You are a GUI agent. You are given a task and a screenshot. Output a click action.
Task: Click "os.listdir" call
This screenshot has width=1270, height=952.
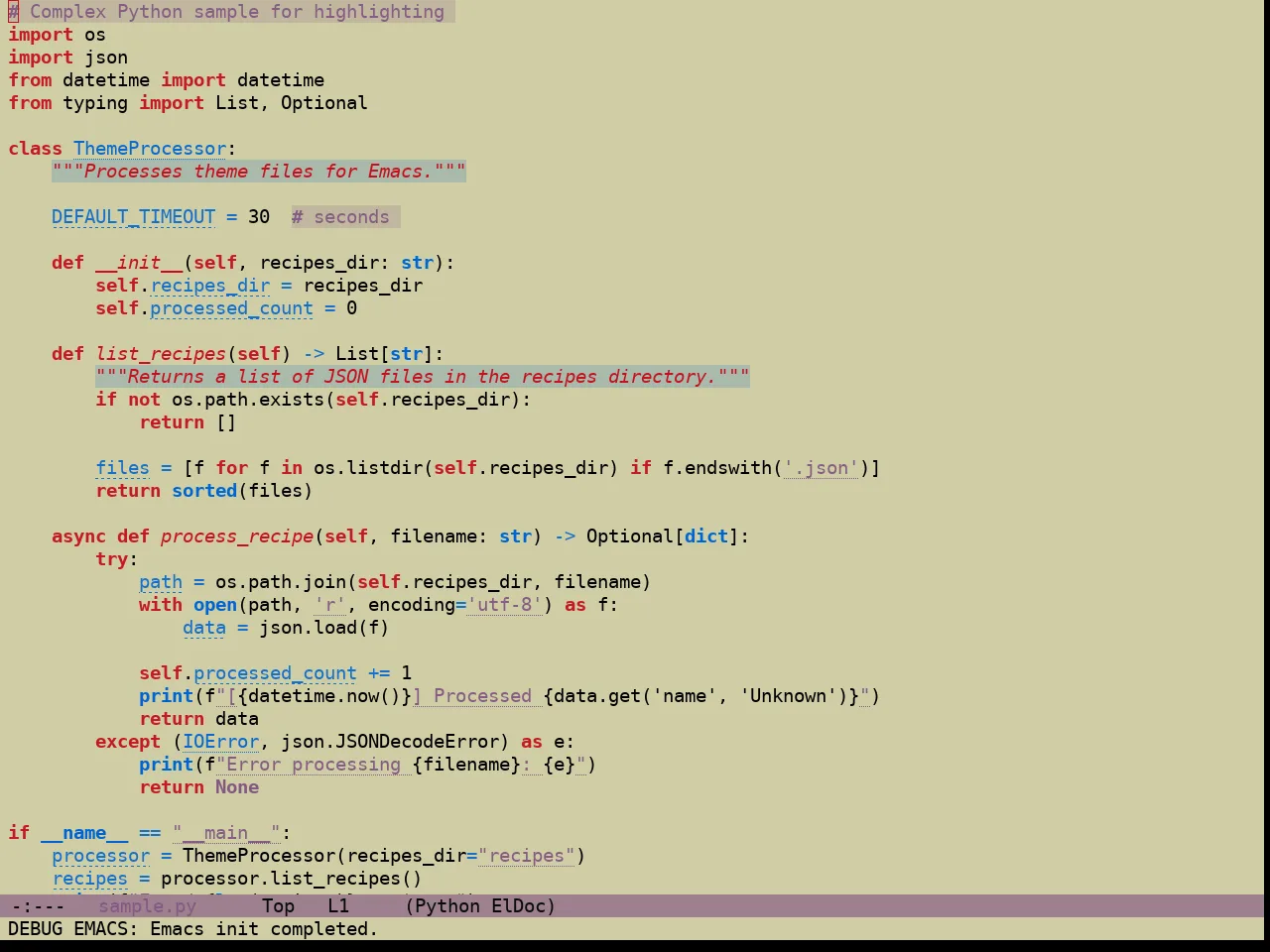point(368,468)
